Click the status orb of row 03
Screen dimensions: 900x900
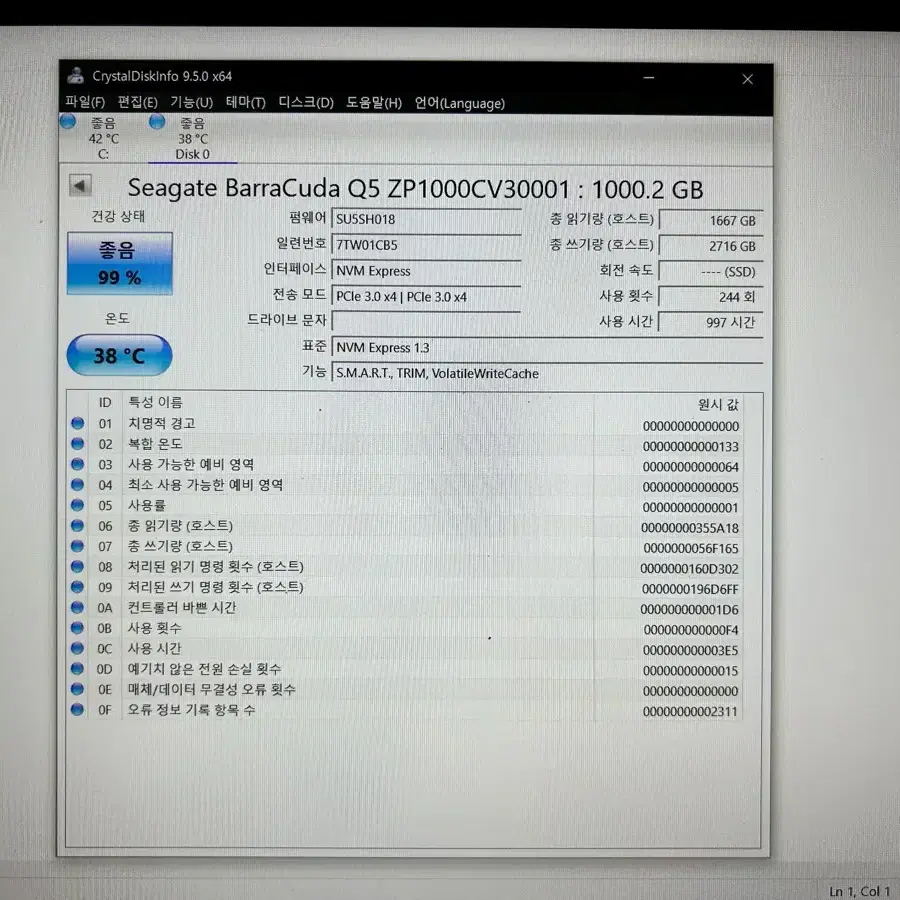pos(77,464)
